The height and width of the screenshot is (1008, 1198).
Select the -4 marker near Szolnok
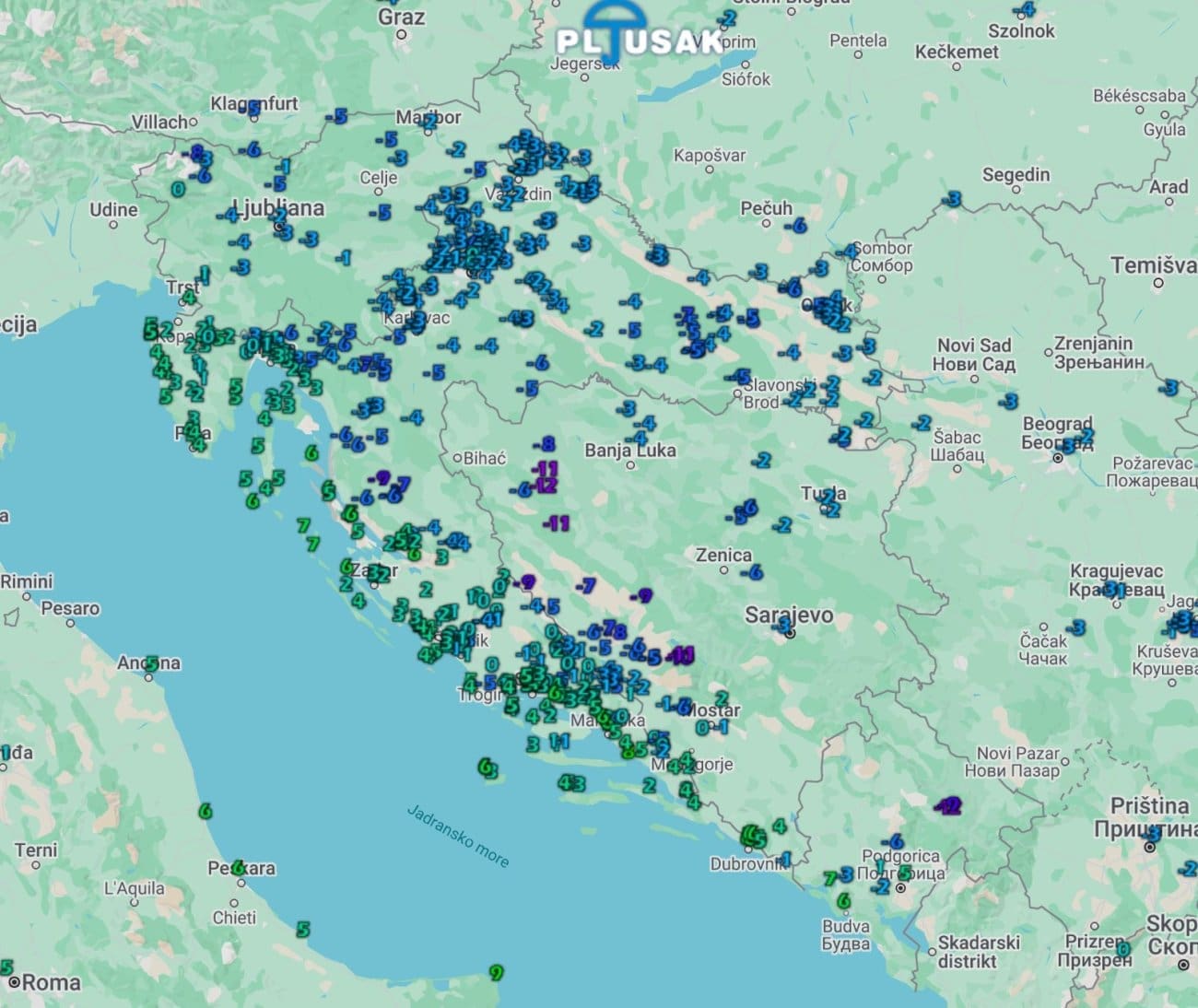1025,10
